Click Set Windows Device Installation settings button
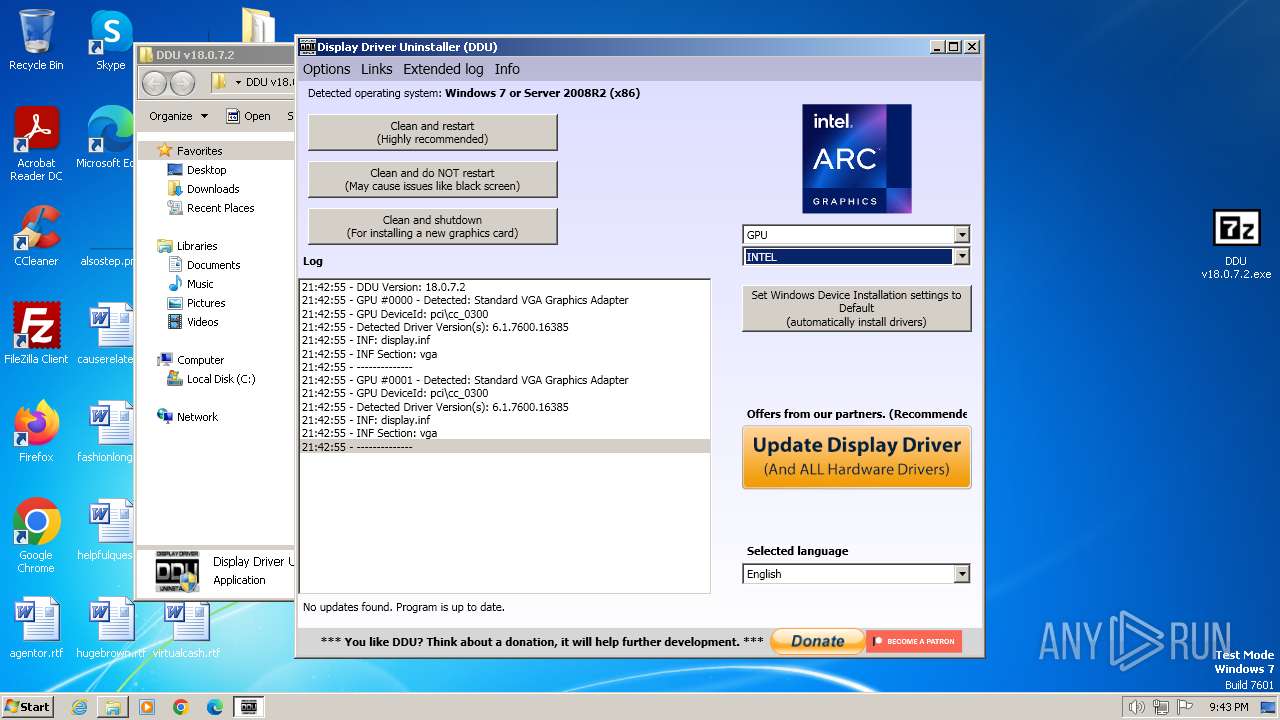 (x=856, y=308)
